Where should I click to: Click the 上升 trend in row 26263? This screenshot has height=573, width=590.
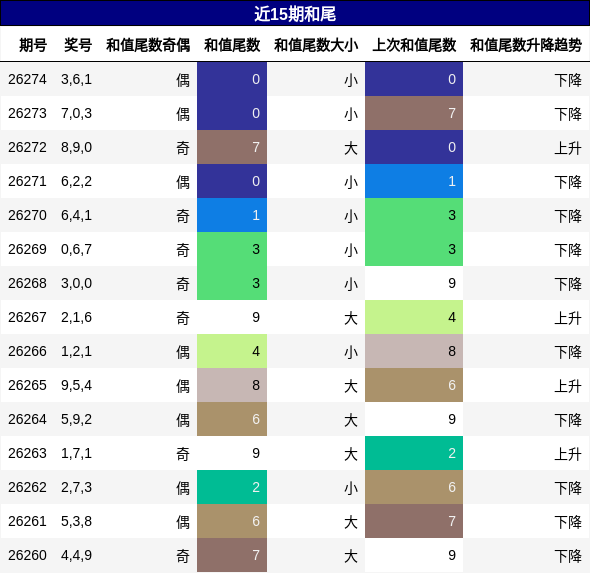568,454
